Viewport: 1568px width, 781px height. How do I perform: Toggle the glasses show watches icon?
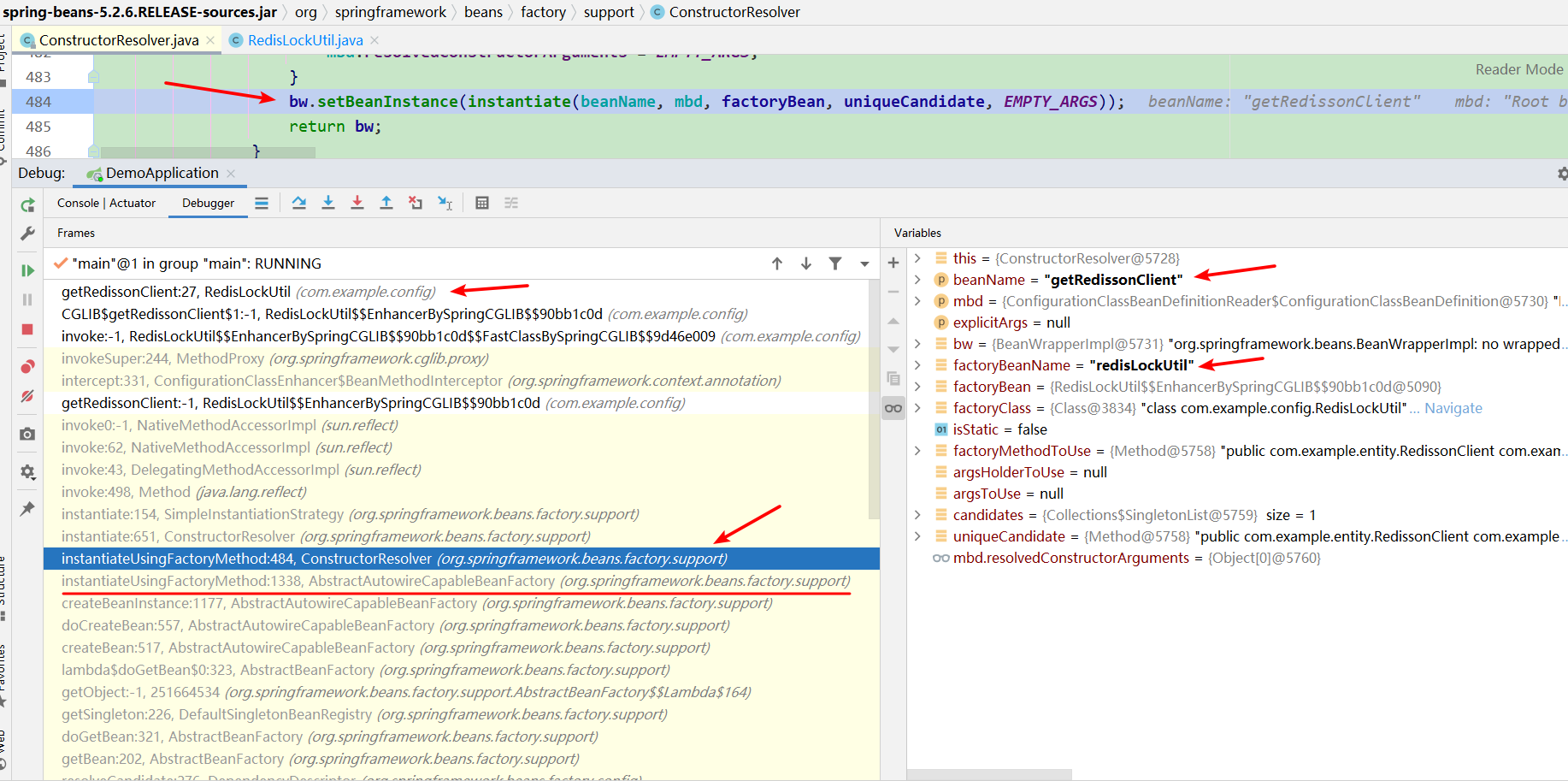(893, 408)
